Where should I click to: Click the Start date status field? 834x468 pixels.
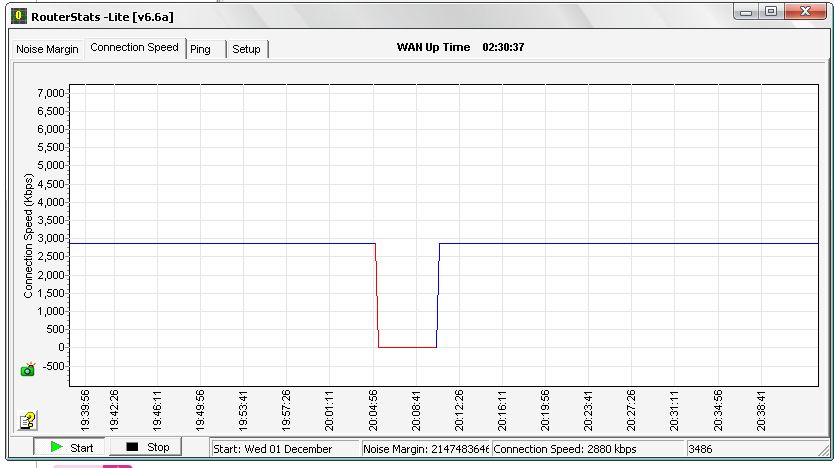pos(284,448)
